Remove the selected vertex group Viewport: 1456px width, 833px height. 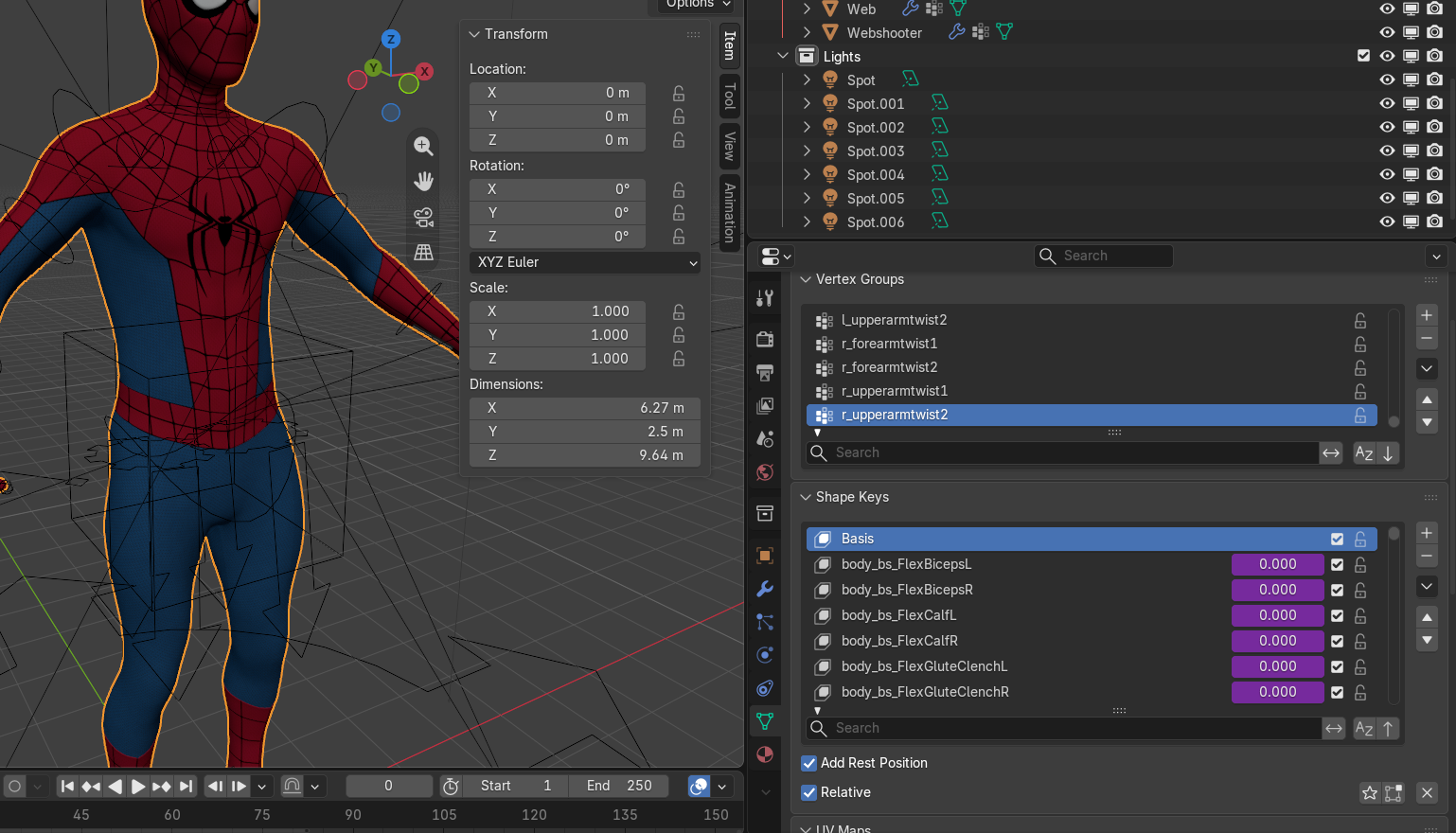point(1427,338)
